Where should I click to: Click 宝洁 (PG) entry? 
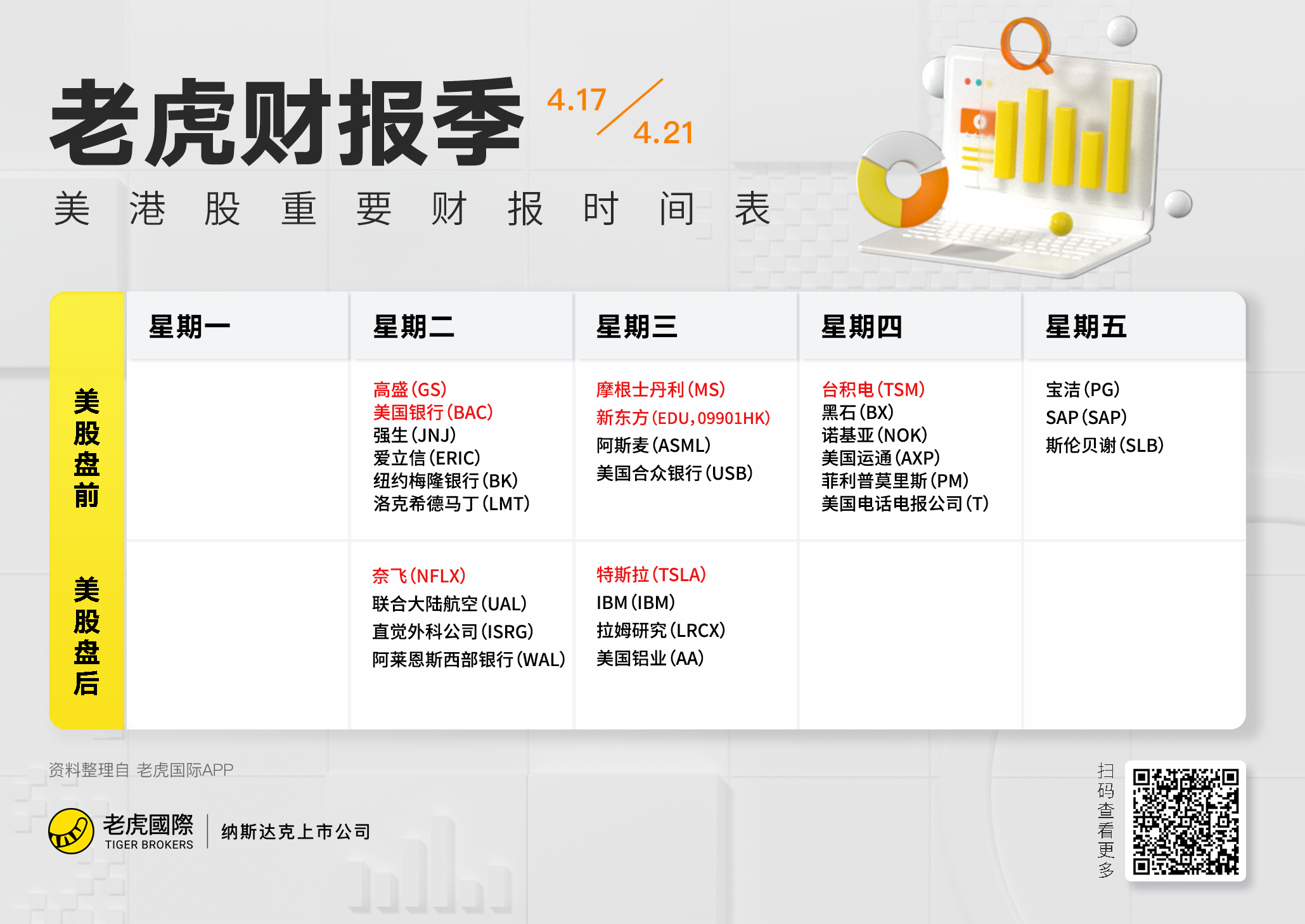(1083, 389)
